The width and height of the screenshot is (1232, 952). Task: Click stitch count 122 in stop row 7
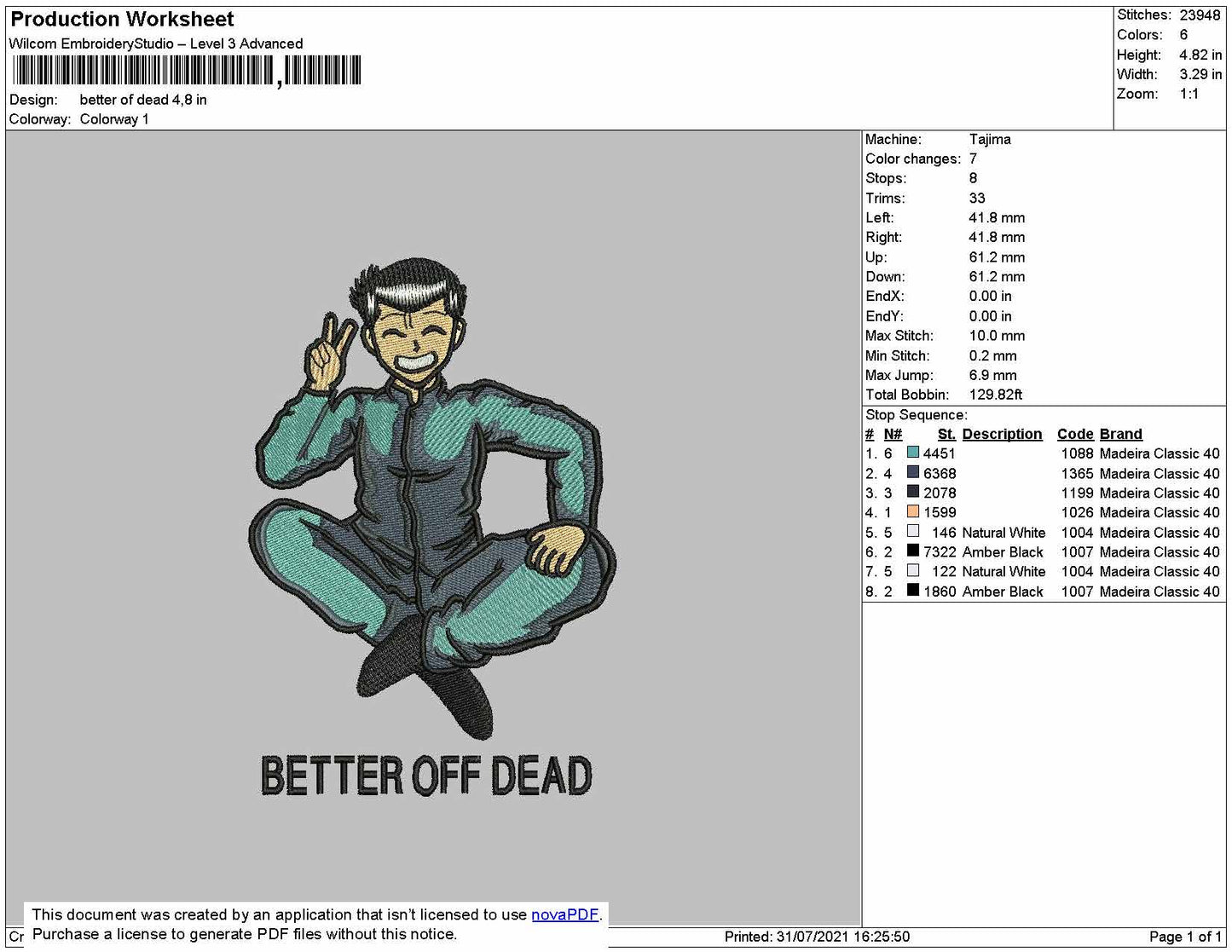944,572
